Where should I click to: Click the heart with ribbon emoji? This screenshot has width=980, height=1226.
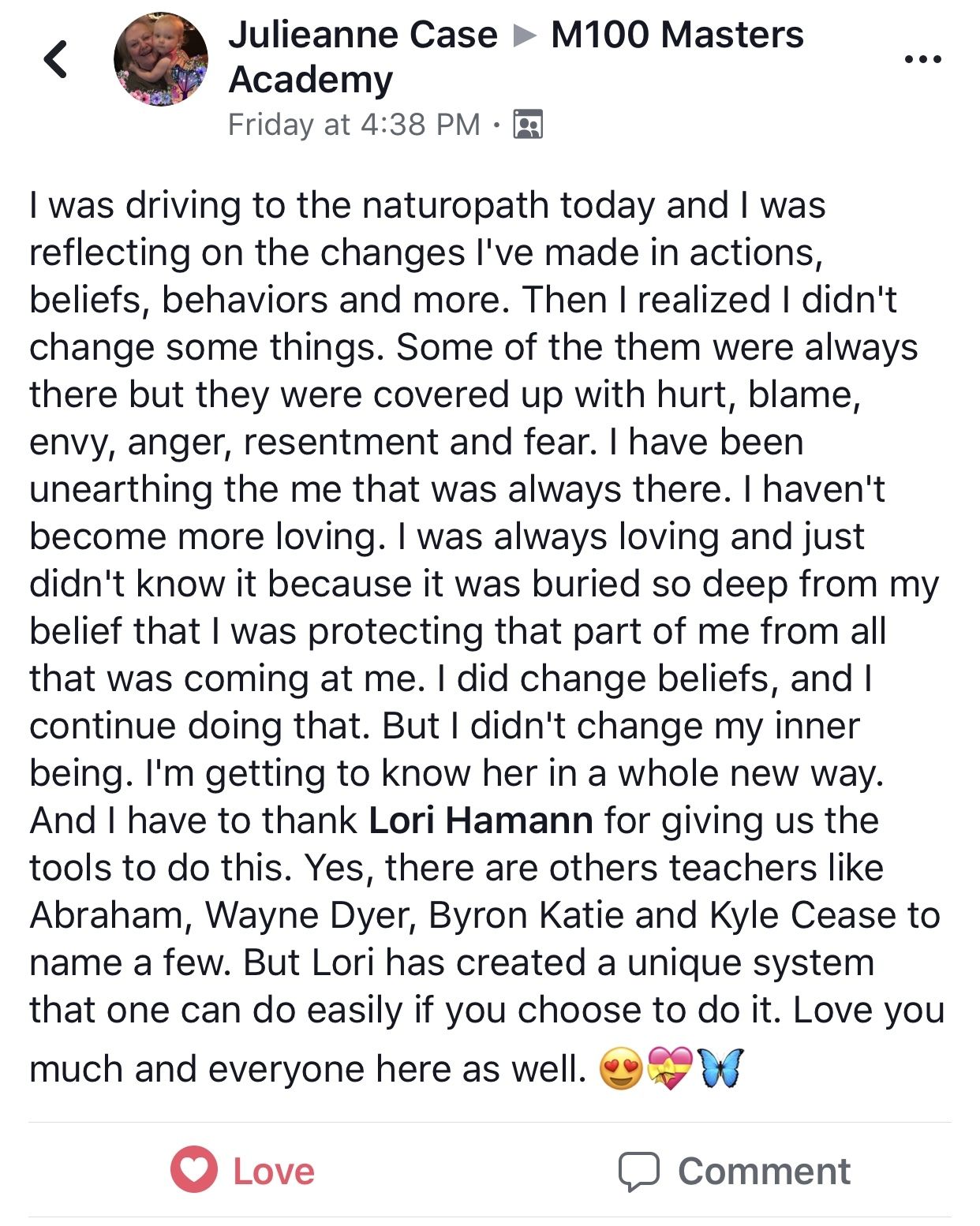pyautogui.click(x=669, y=1069)
